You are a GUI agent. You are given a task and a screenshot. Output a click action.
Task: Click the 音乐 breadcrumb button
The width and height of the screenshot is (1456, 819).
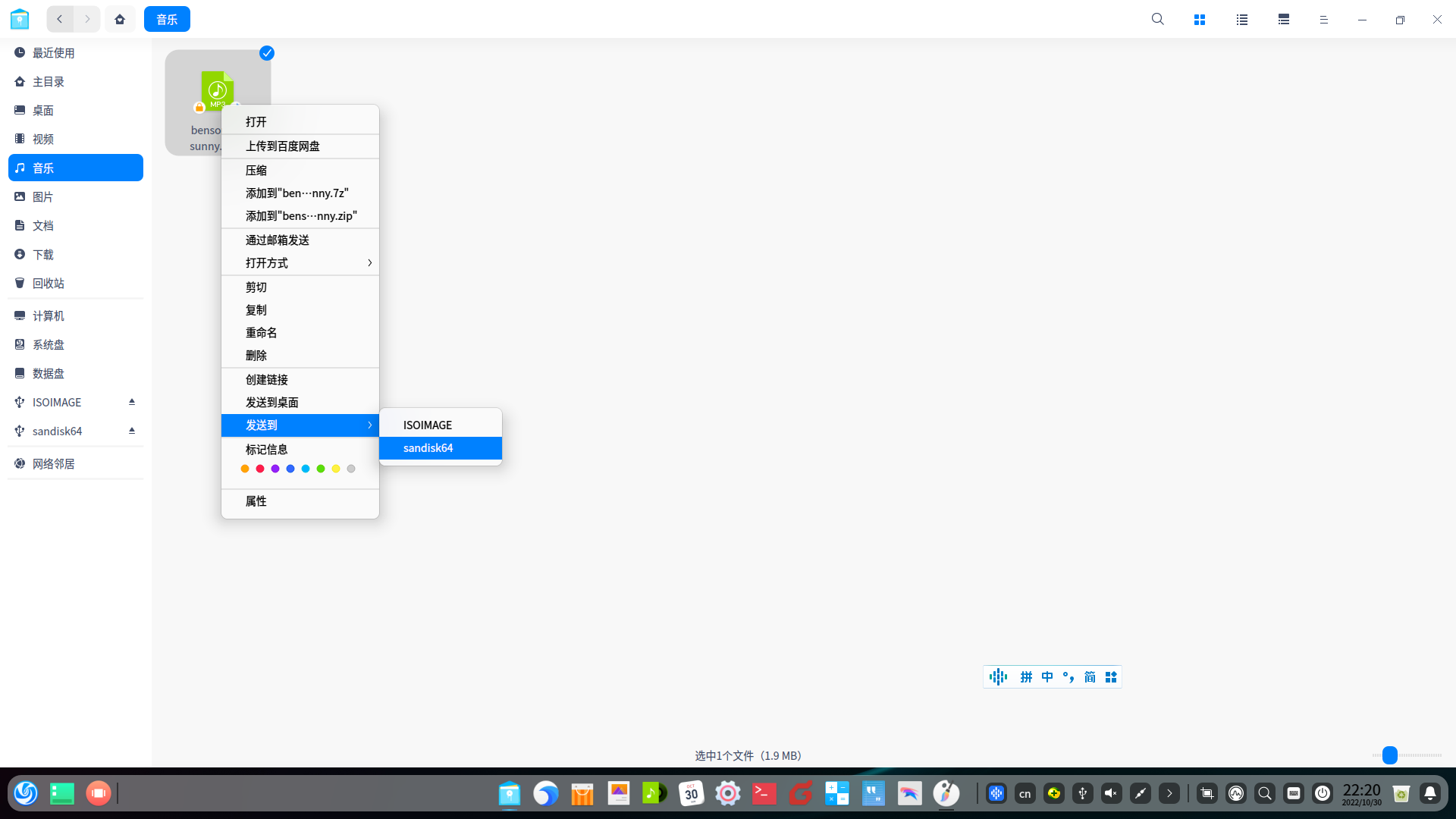[x=167, y=19]
